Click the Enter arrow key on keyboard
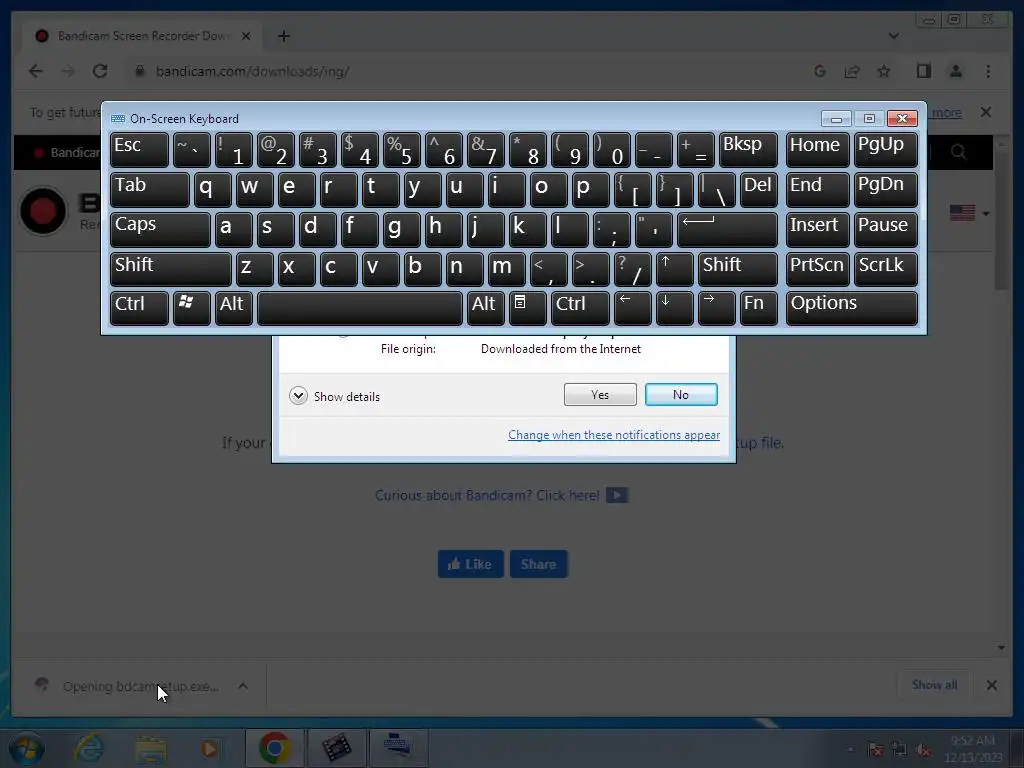This screenshot has height=768, width=1024. [727, 229]
